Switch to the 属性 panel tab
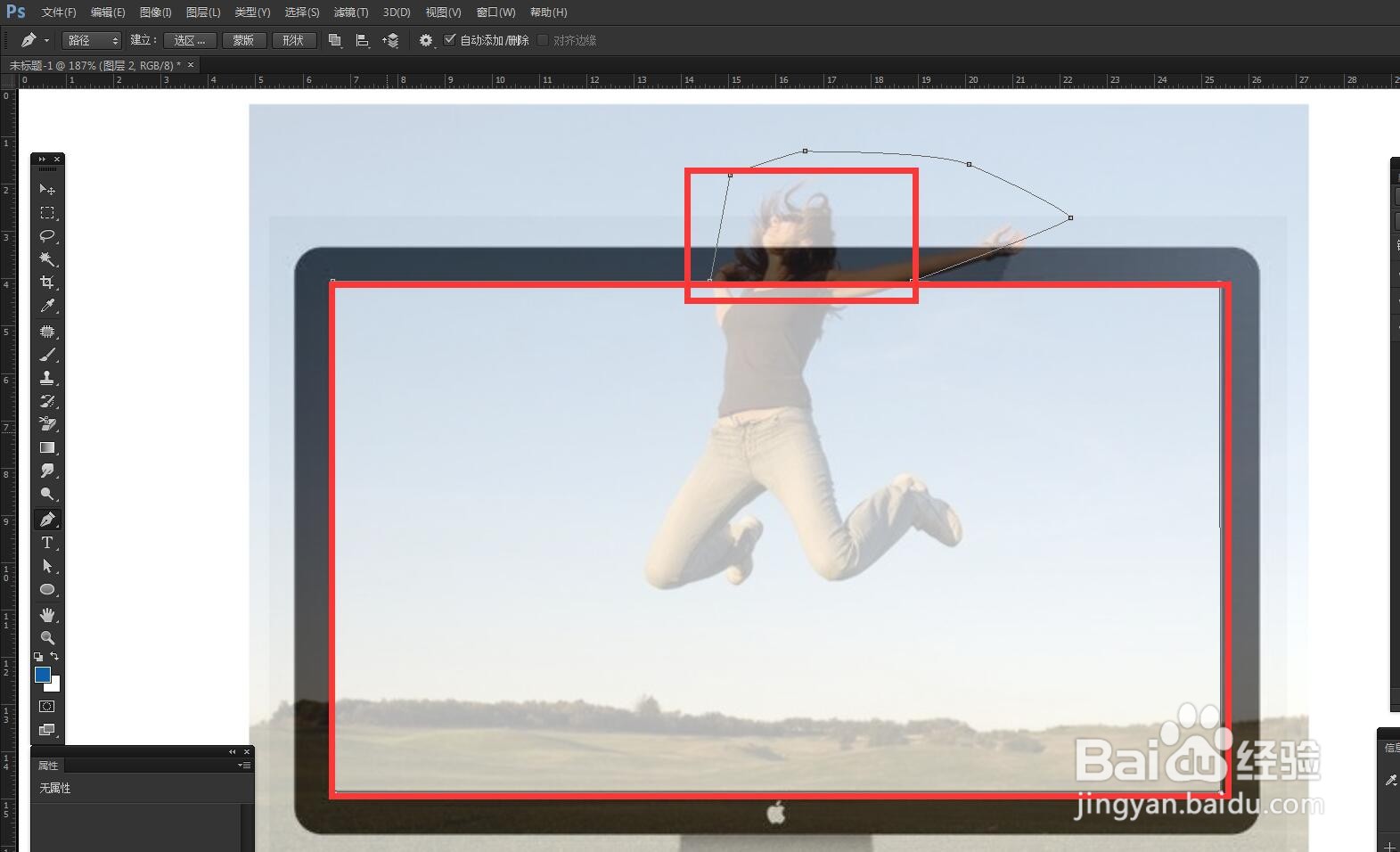The height and width of the screenshot is (852, 1400). (48, 766)
